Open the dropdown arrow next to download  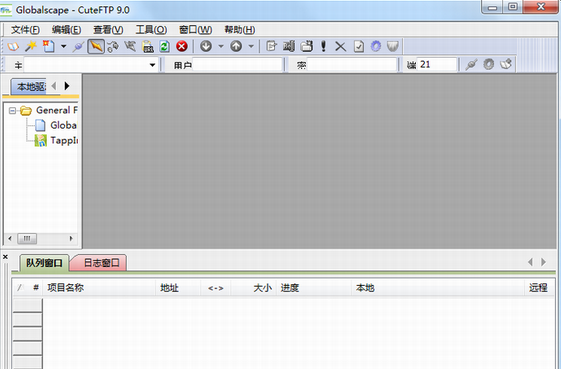[x=221, y=46]
